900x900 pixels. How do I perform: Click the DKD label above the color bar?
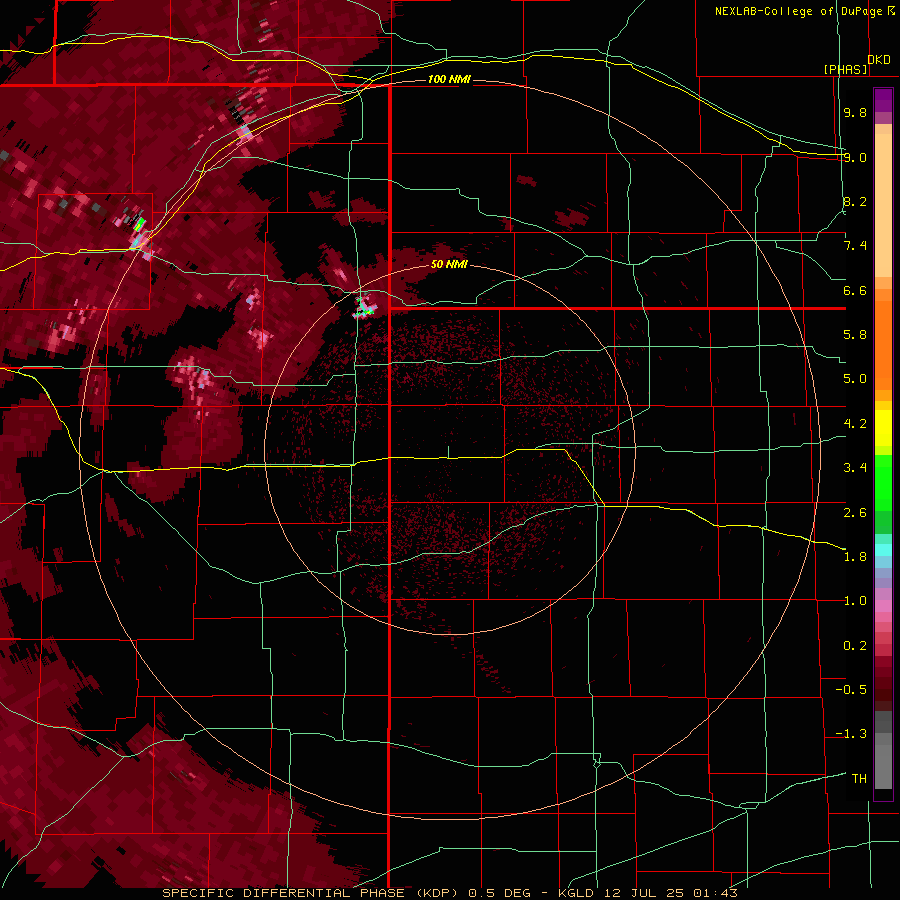pos(879,60)
